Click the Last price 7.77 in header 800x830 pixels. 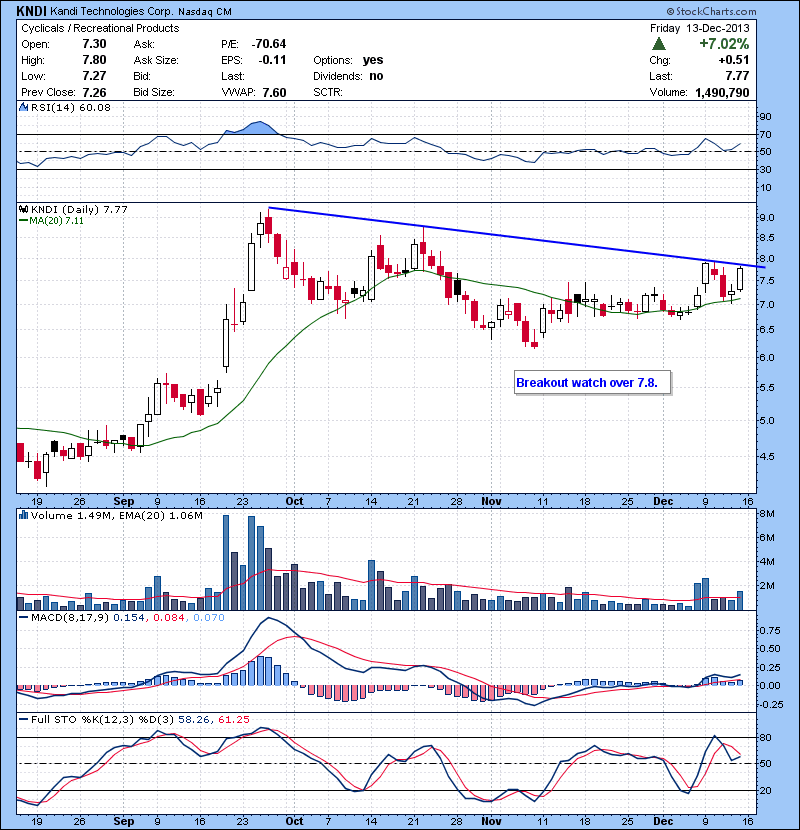click(x=737, y=76)
